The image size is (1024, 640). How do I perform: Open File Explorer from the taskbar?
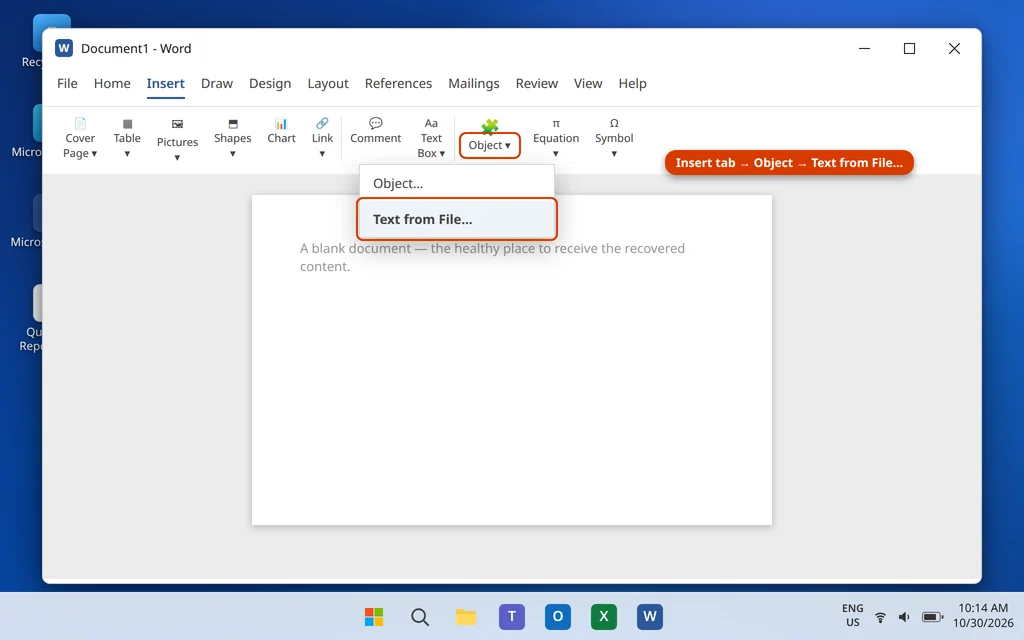[466, 616]
